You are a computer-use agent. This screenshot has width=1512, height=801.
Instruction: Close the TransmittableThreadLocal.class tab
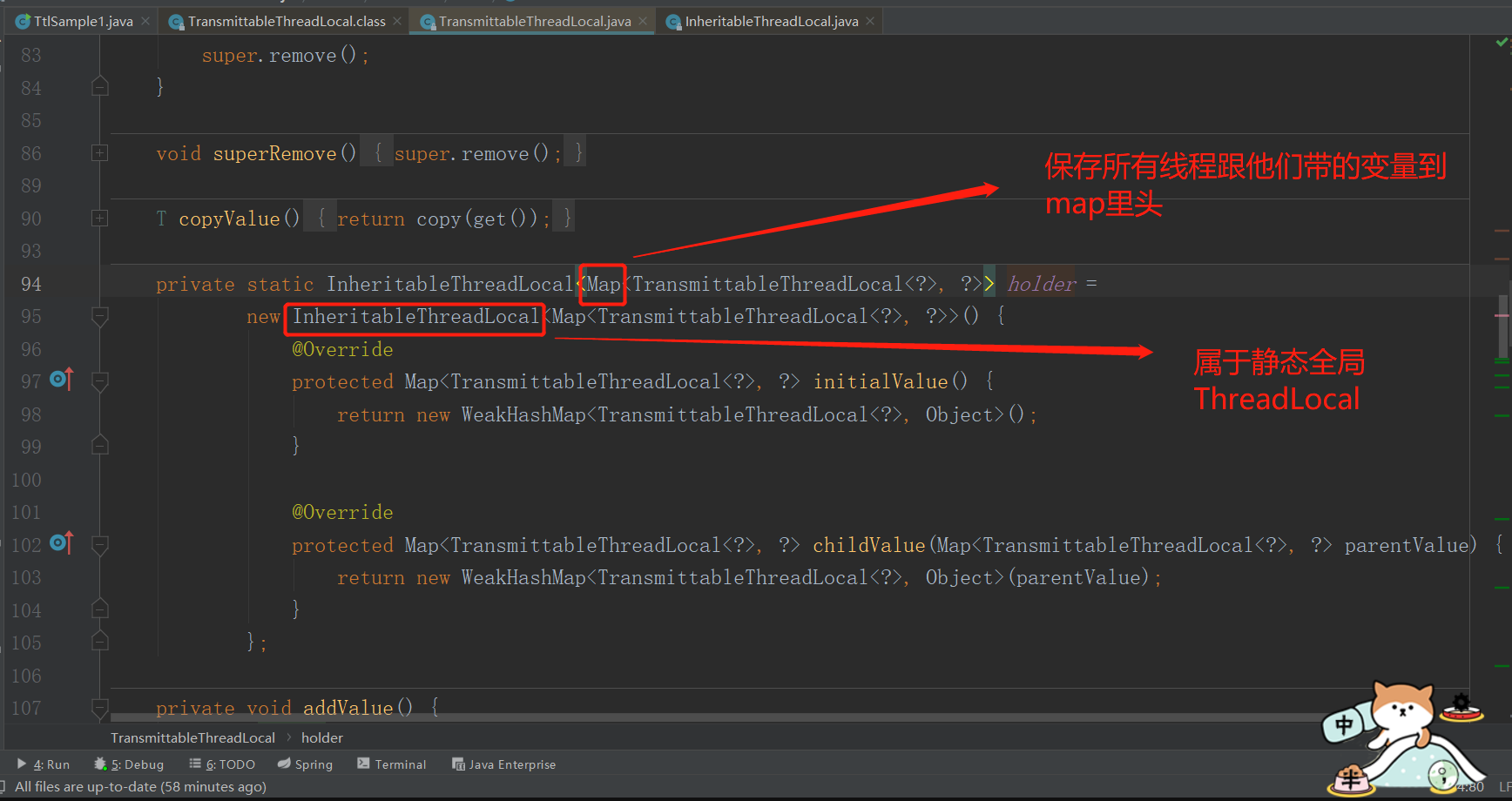397,21
